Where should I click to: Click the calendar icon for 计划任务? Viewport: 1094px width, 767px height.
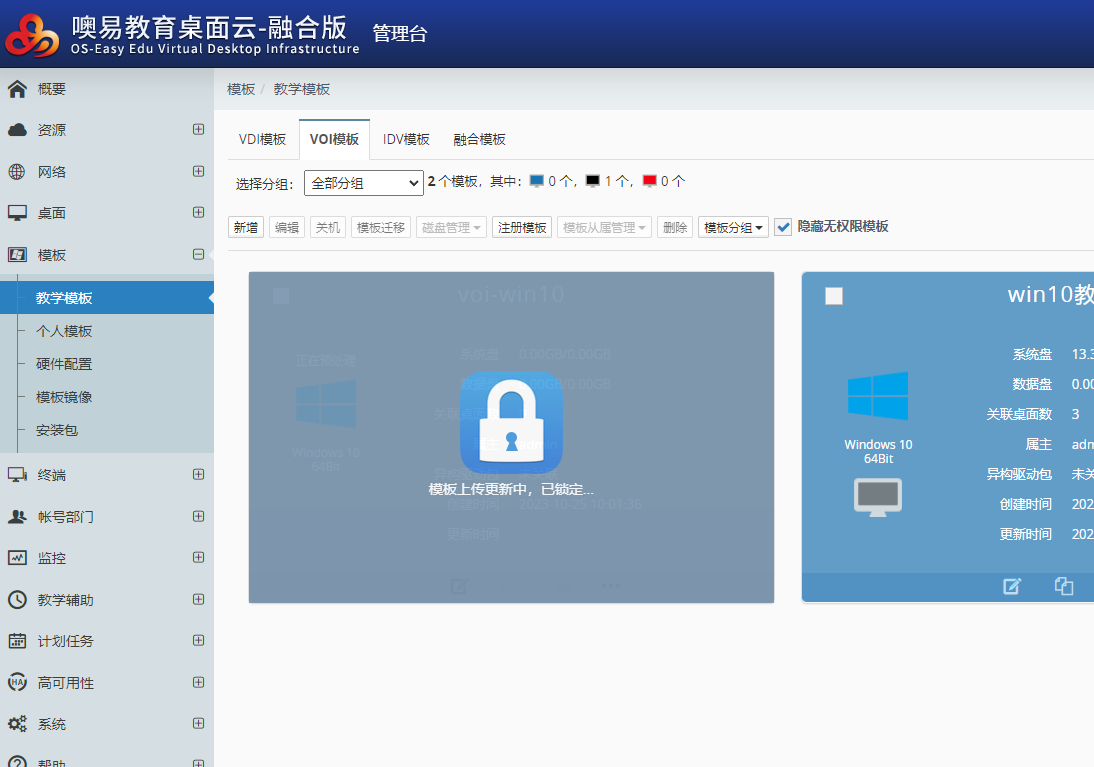17,641
